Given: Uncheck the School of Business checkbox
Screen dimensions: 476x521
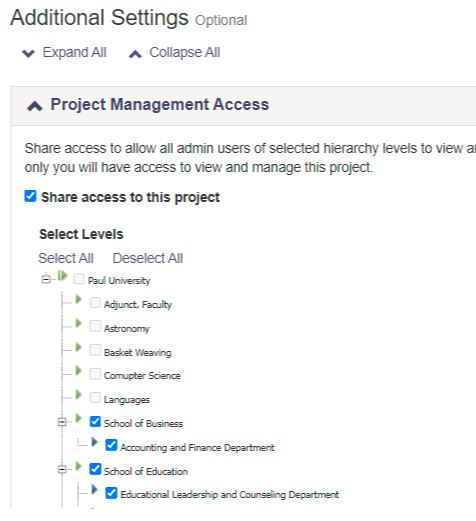Looking at the screenshot, I should (95, 422).
